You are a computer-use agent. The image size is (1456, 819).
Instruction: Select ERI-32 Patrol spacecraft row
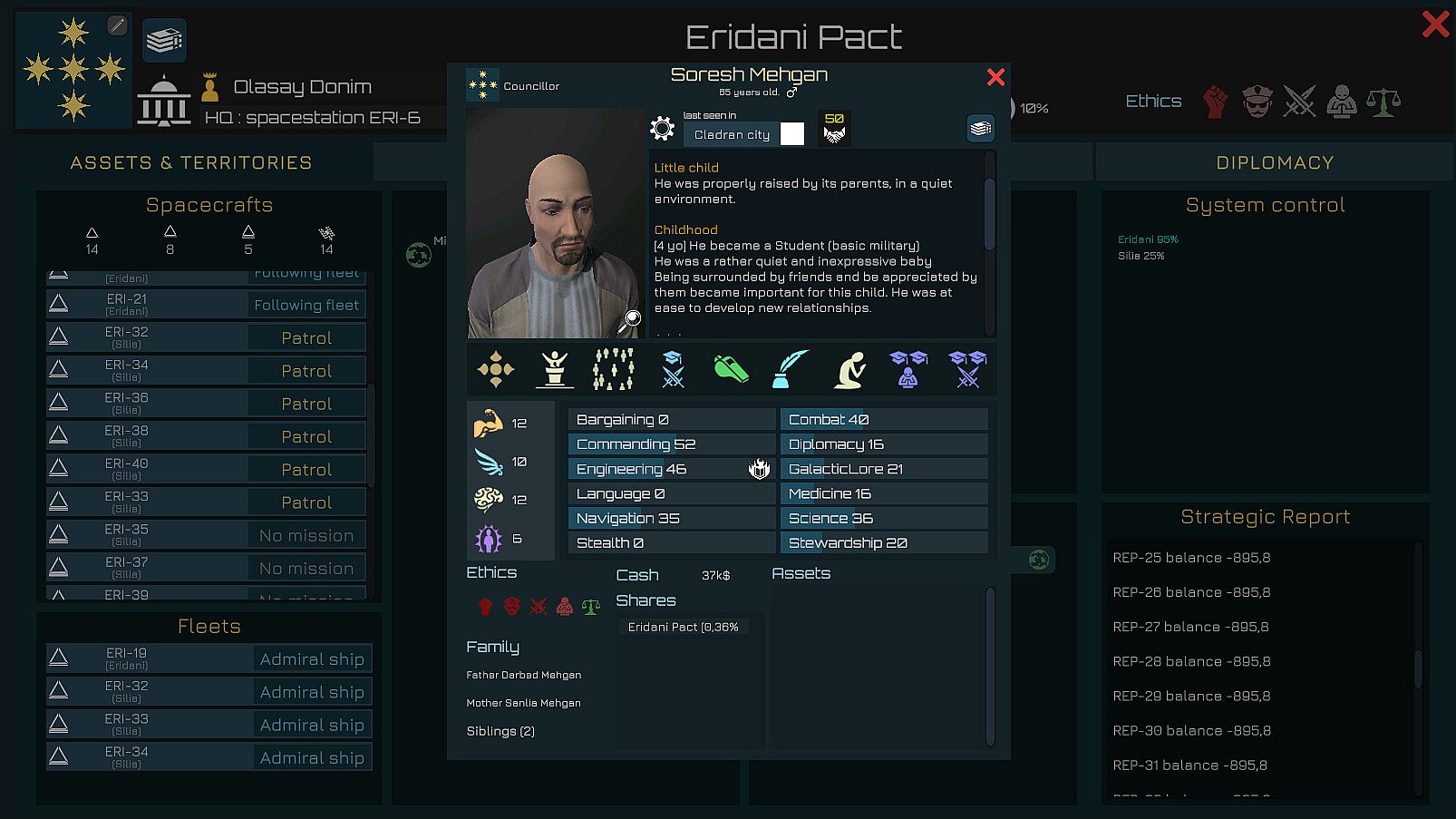[207, 337]
